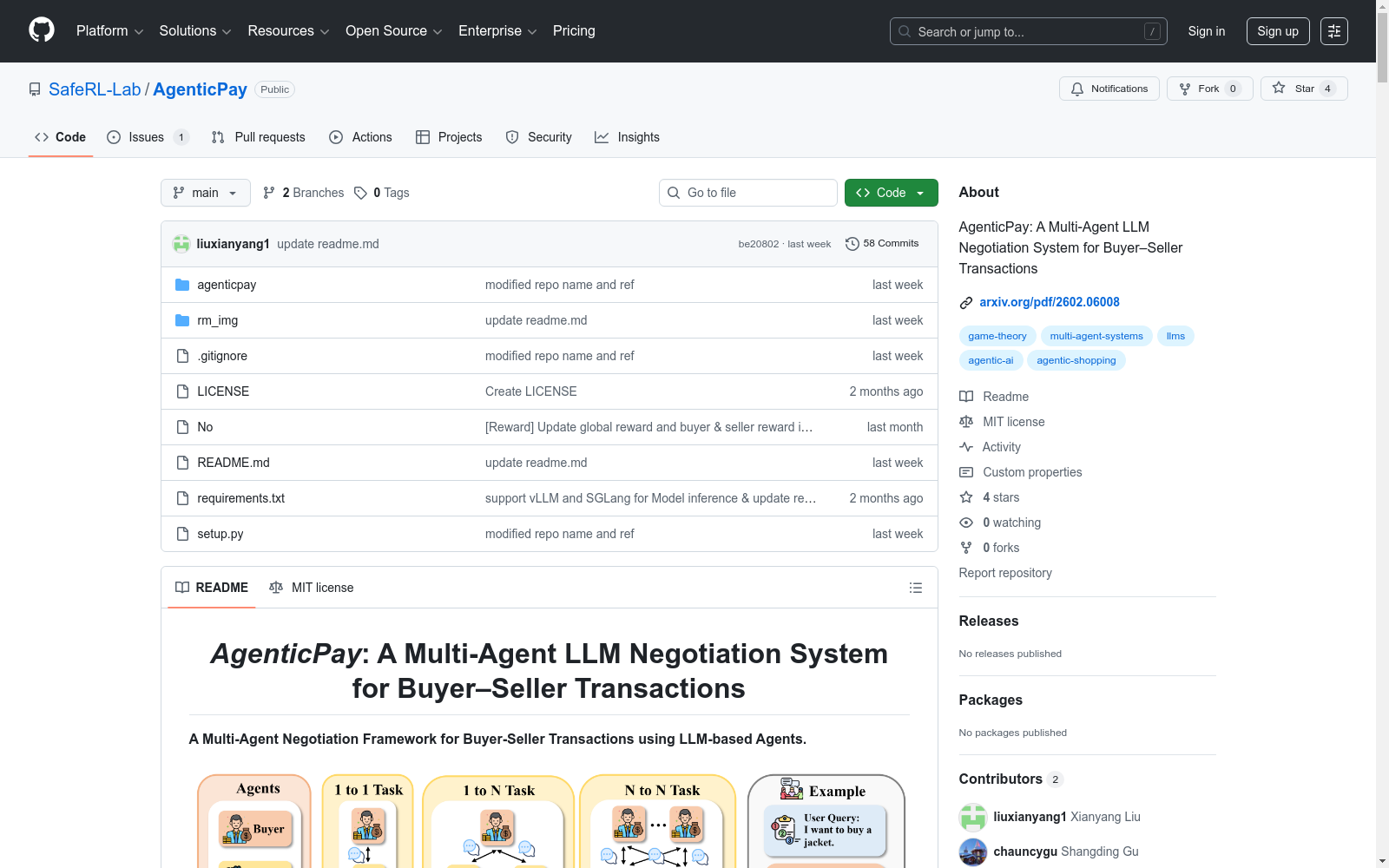1389x868 pixels.
Task: Open the AgenticPay repository link
Action: (200, 89)
